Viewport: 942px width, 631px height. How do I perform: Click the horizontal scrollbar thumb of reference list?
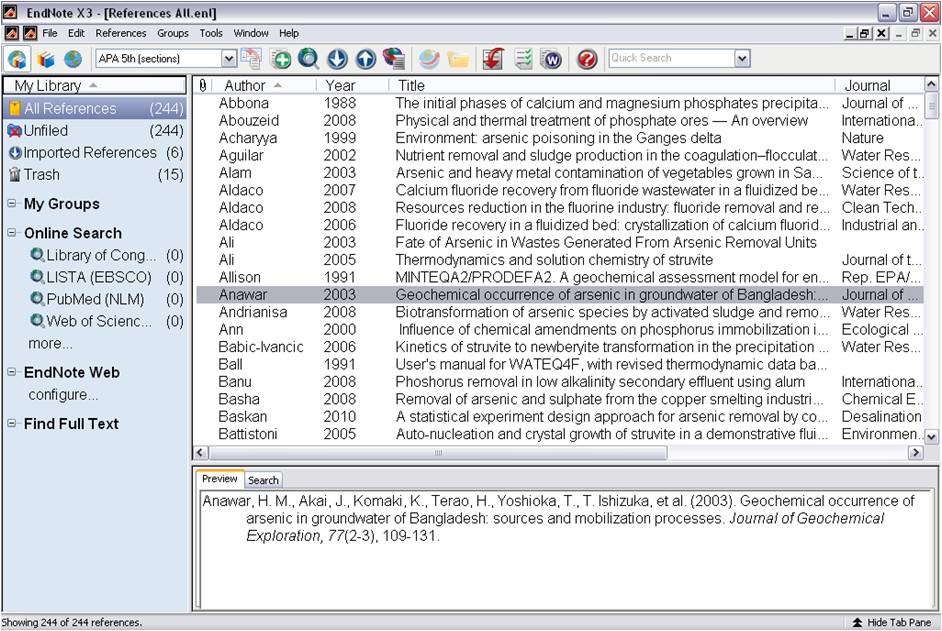point(438,453)
